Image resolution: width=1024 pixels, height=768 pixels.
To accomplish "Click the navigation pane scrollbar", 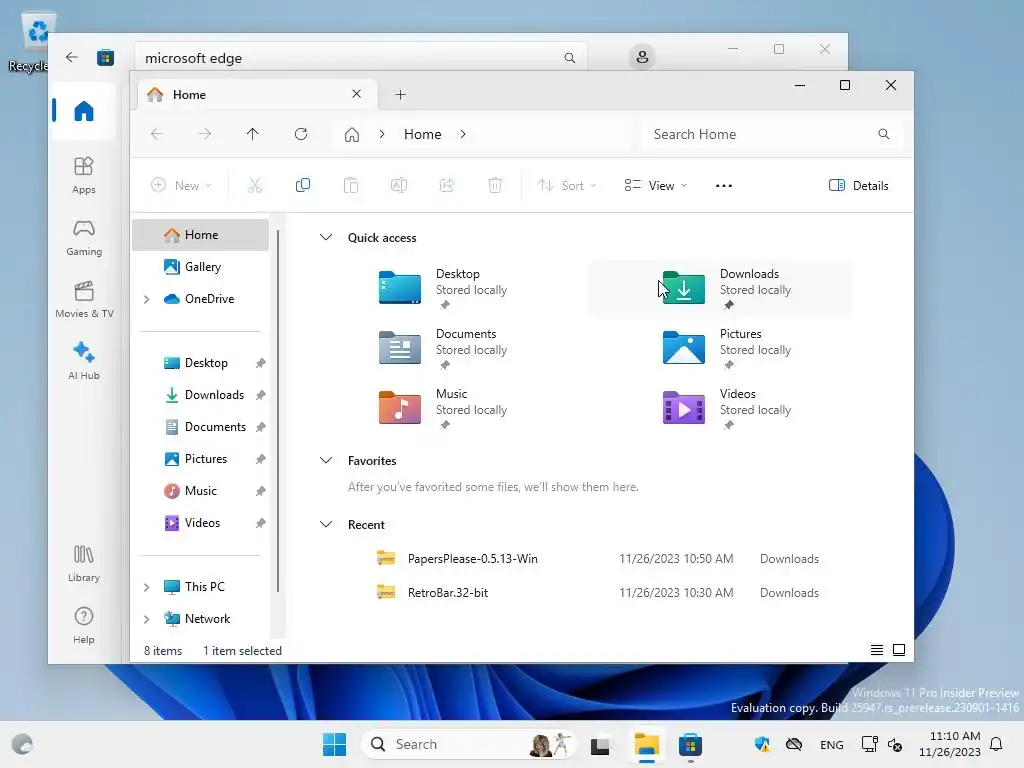I will pos(278,411).
